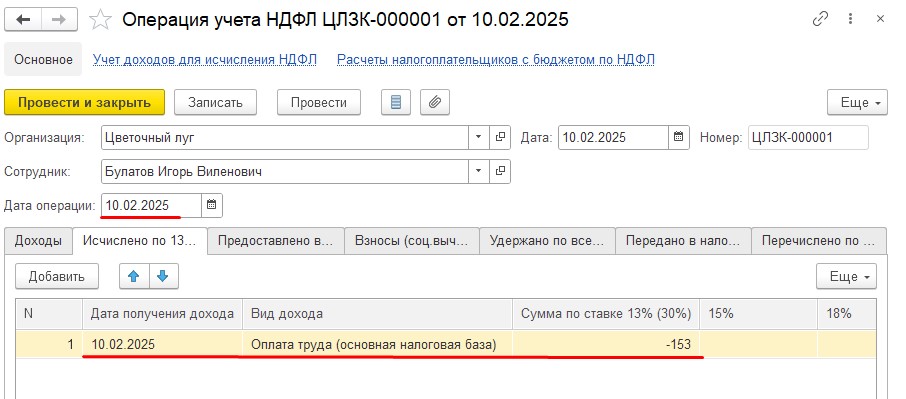Image resolution: width=906 pixels, height=399 pixels.
Task: Add document to favorites with star icon
Action: [100, 20]
